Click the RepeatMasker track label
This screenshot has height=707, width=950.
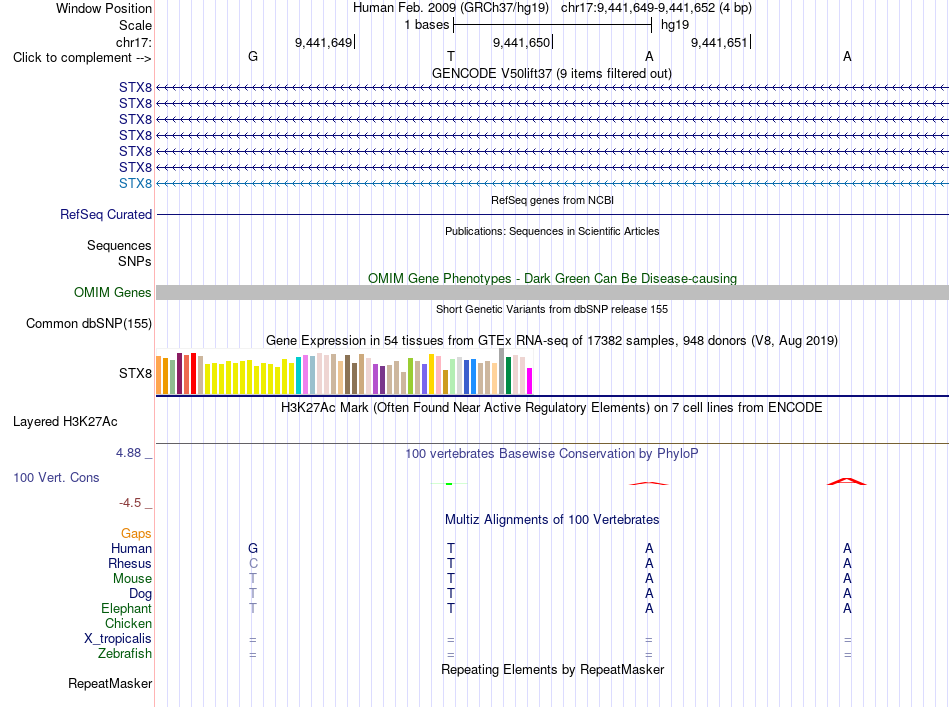110,683
